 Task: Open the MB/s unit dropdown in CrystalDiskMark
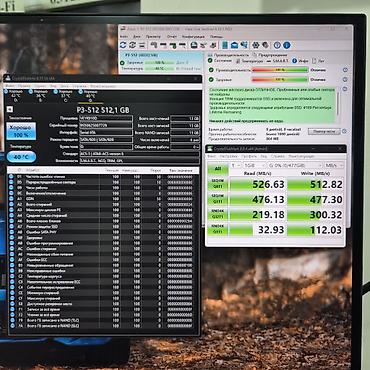pos(334,165)
